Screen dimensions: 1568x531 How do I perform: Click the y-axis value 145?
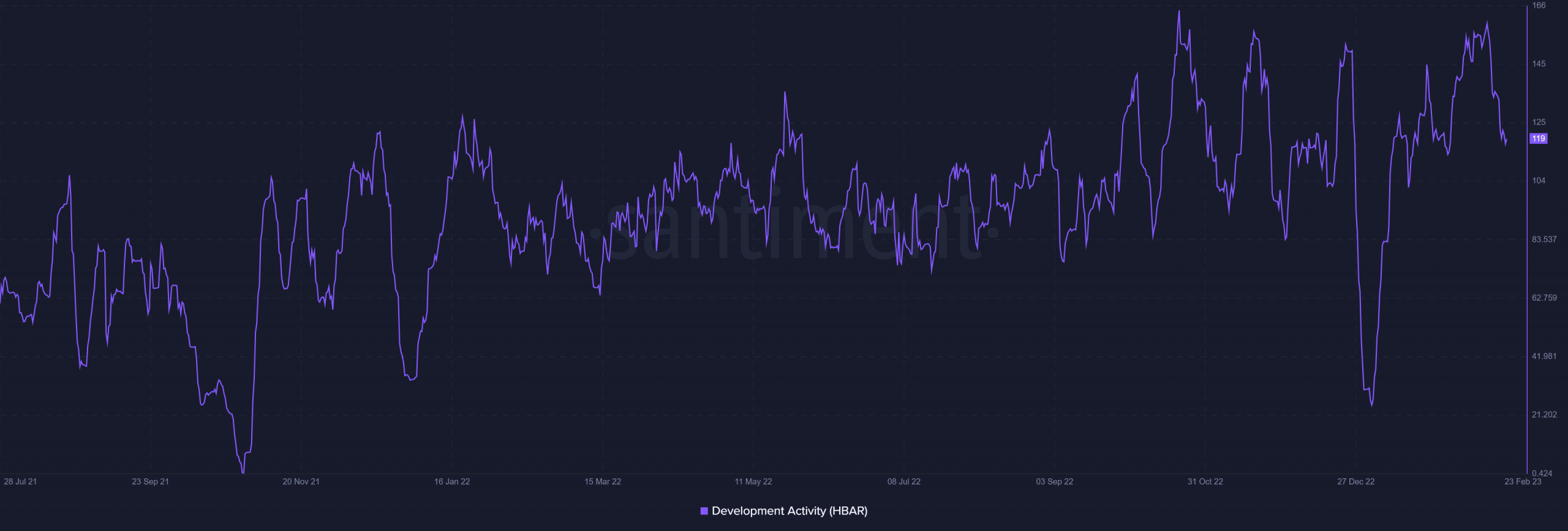pyautogui.click(x=1539, y=64)
